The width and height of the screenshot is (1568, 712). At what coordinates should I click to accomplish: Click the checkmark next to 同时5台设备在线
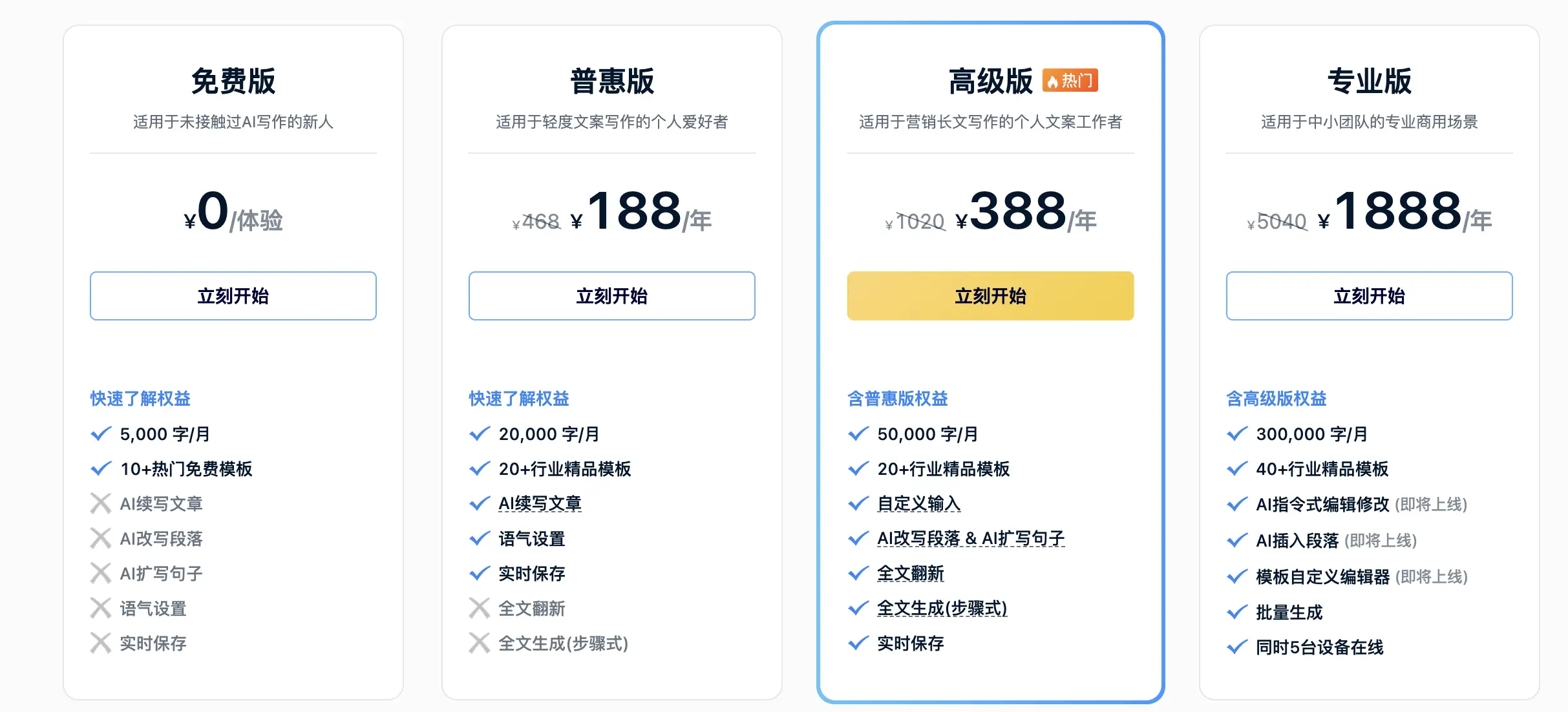(x=1236, y=647)
